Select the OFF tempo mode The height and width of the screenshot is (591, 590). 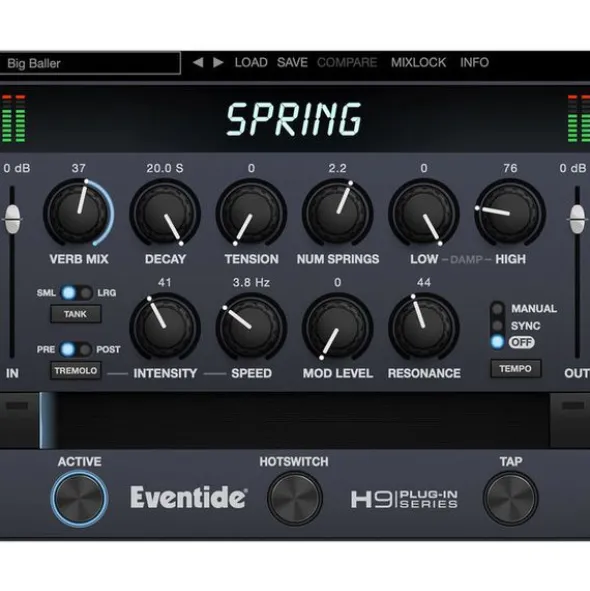click(x=498, y=342)
